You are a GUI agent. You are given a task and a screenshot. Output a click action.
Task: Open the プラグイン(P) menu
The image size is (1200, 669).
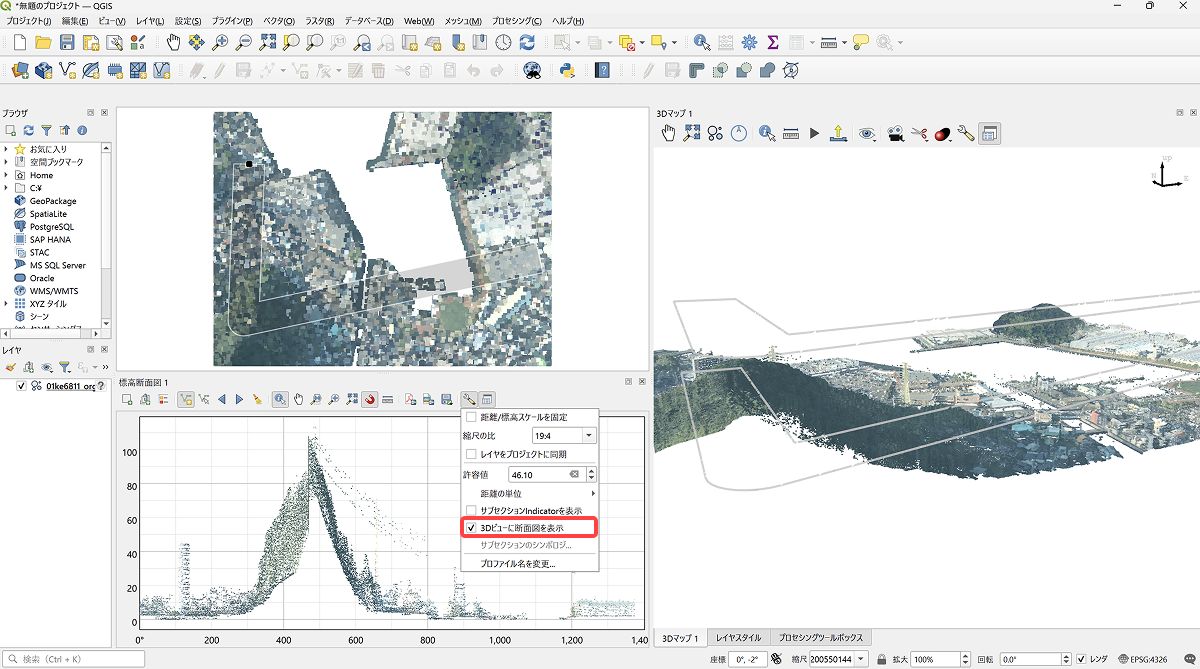coord(232,21)
